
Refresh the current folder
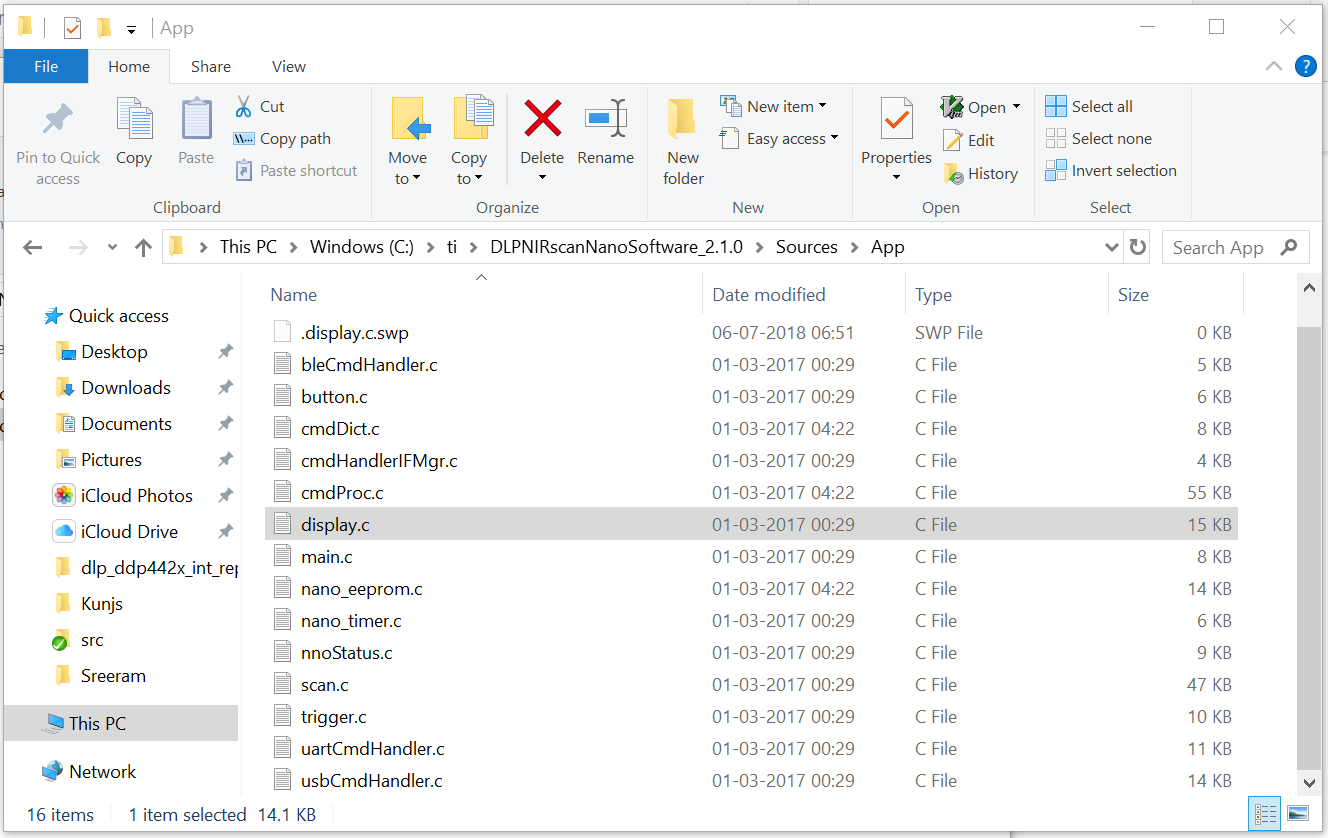[x=1138, y=247]
